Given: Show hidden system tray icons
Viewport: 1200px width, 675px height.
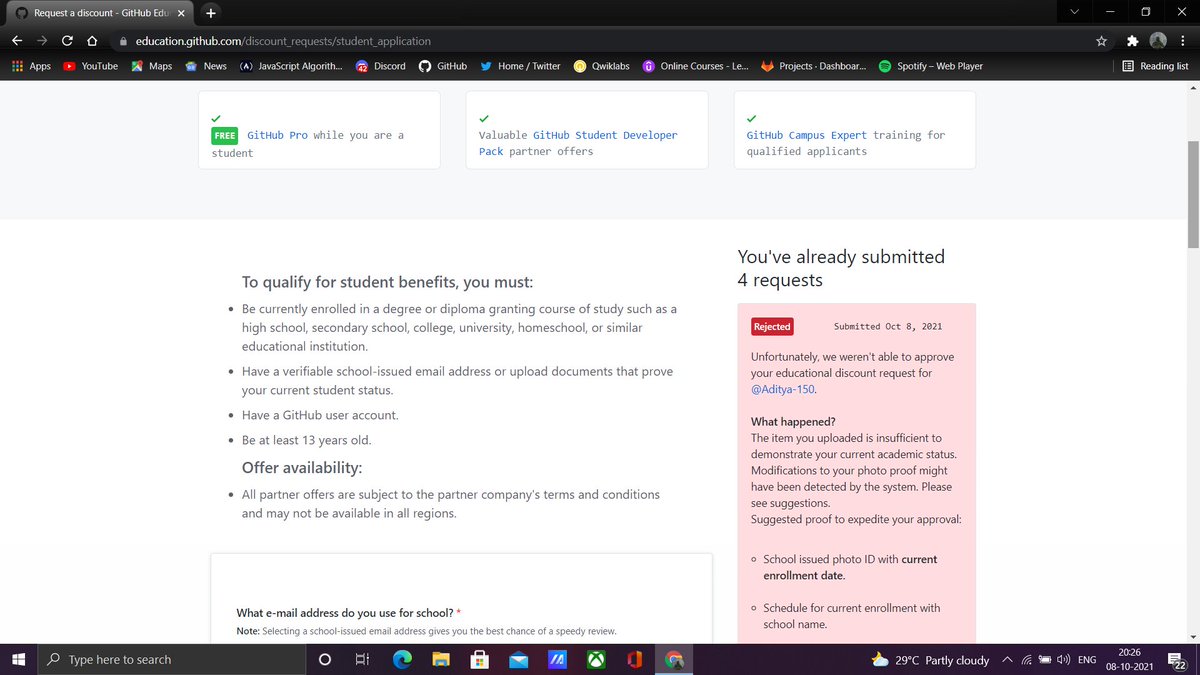Looking at the screenshot, I should (1007, 660).
